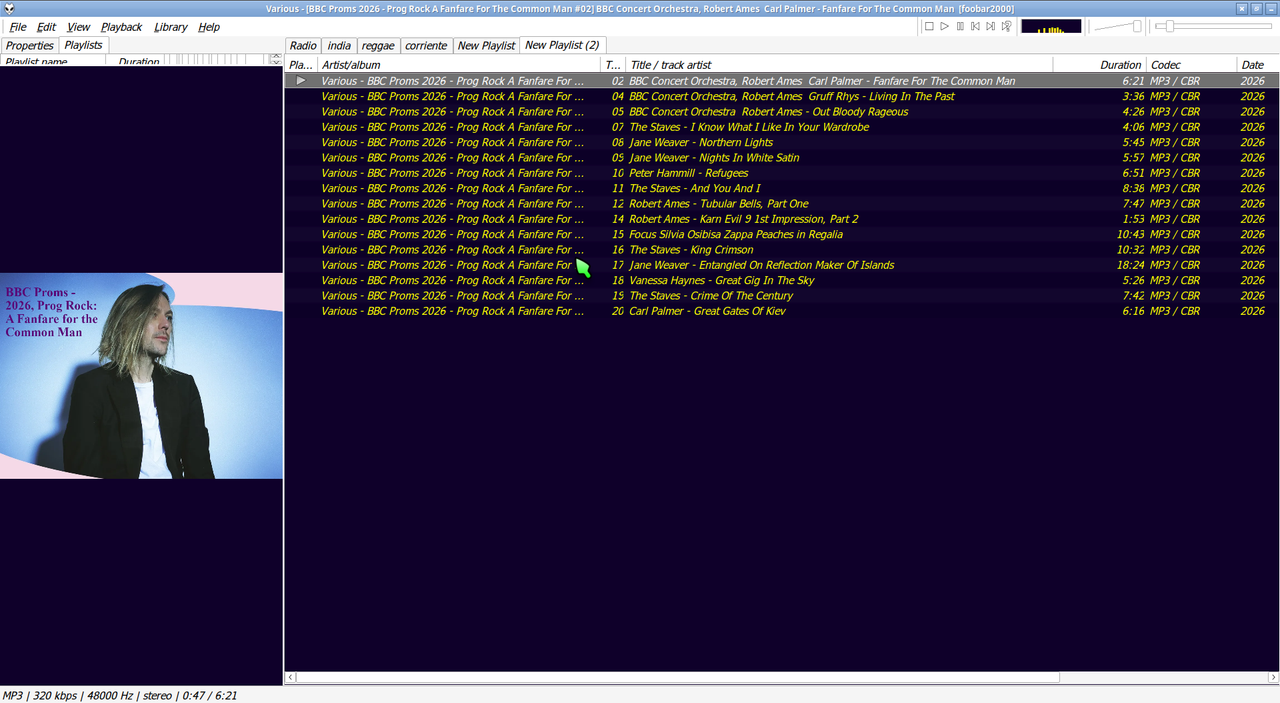
Task: Click the now-playing arrow on track 02
Action: [x=301, y=81]
